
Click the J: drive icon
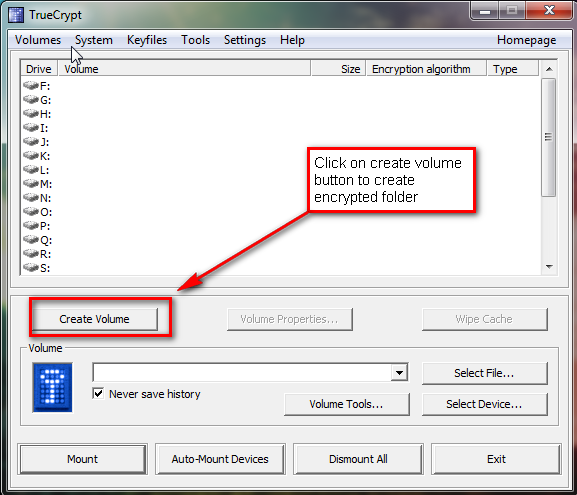(31, 142)
